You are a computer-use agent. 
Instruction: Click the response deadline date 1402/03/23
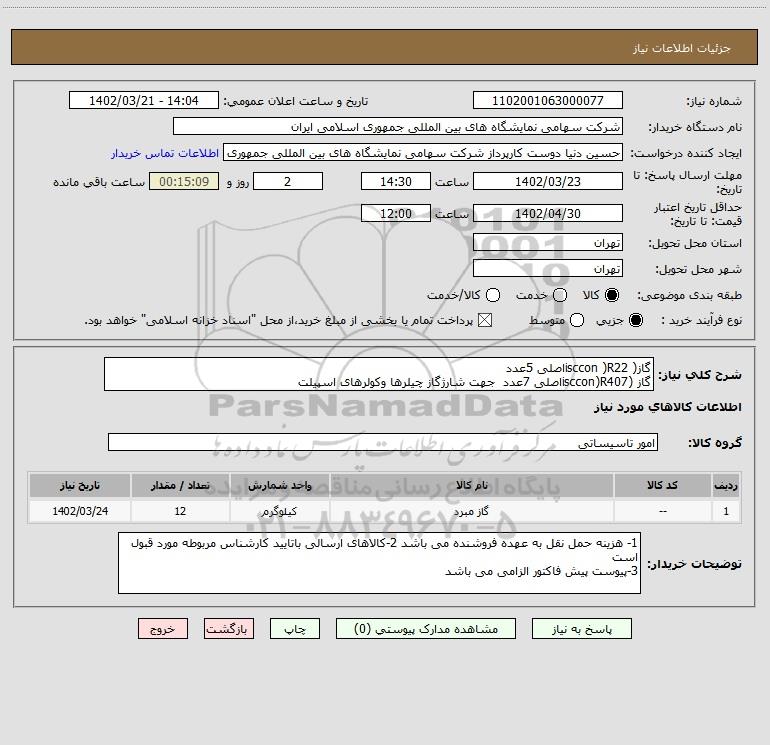tap(548, 182)
